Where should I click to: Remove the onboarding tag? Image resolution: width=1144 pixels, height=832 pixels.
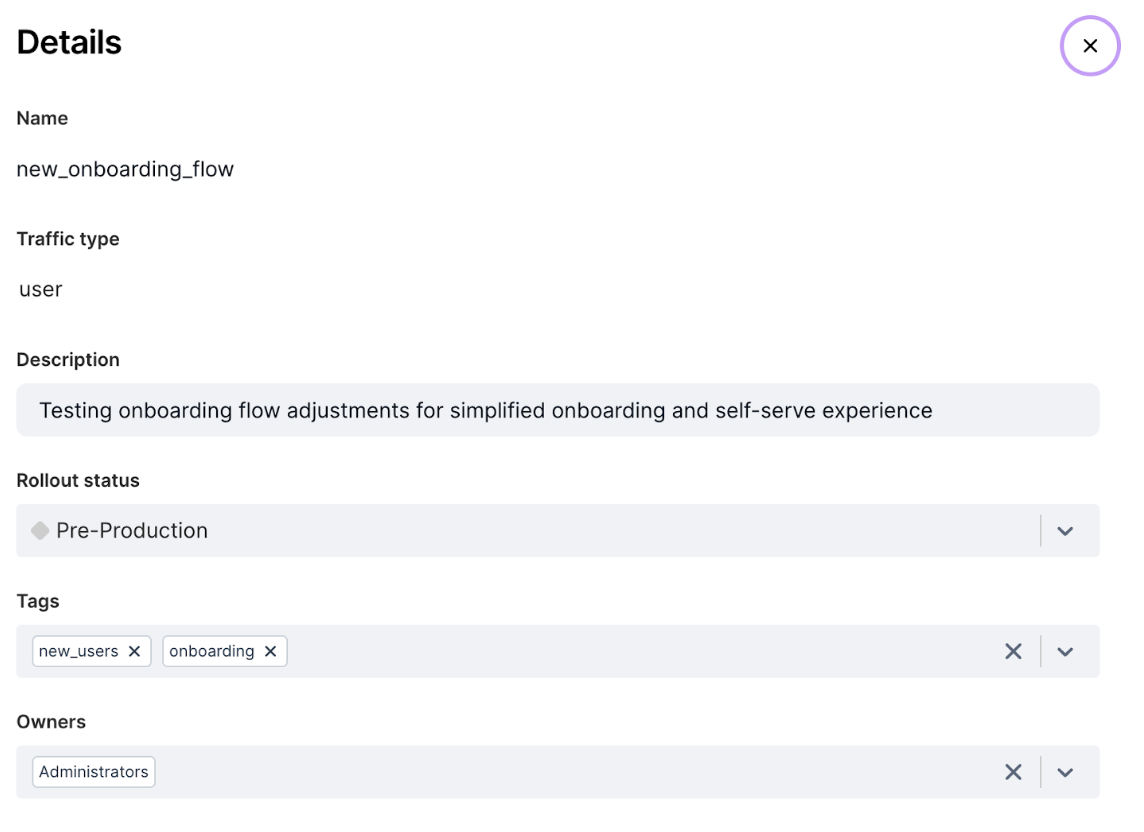(x=270, y=651)
